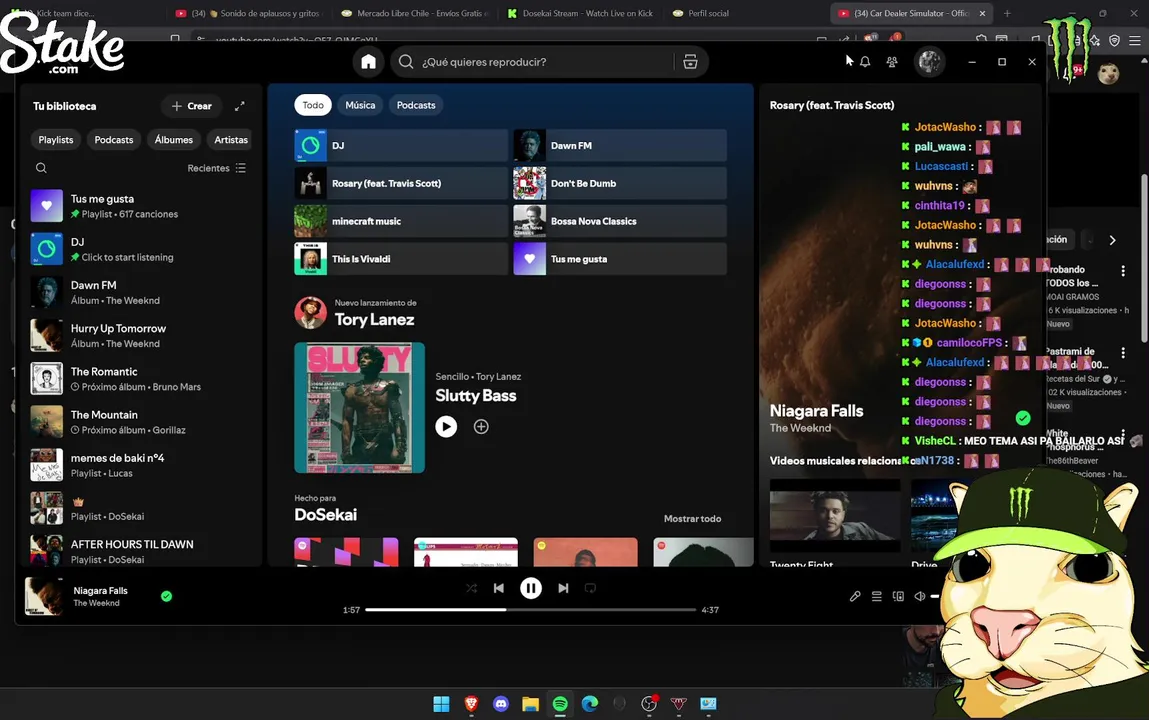
Task: Toggle shuffle mode
Action: 471,588
